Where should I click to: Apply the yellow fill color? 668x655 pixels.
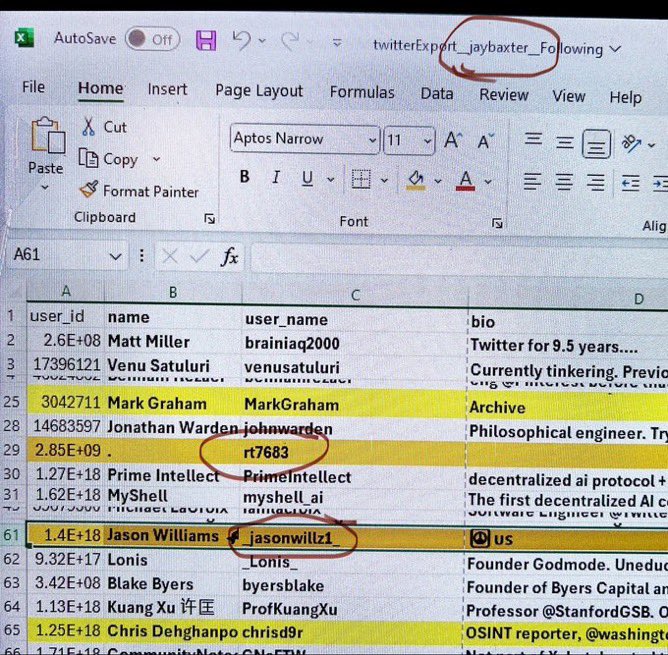[415, 180]
